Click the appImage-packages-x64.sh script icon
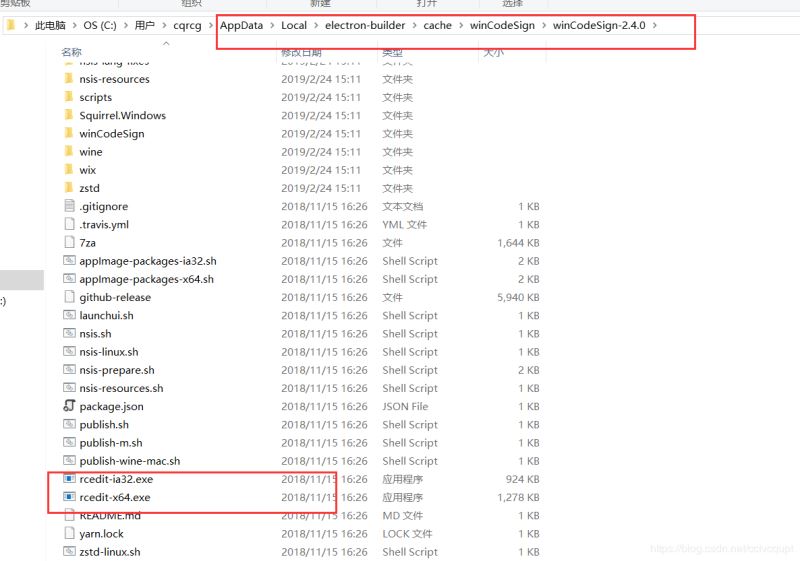This screenshot has height=561, width=800. pyautogui.click(x=69, y=279)
